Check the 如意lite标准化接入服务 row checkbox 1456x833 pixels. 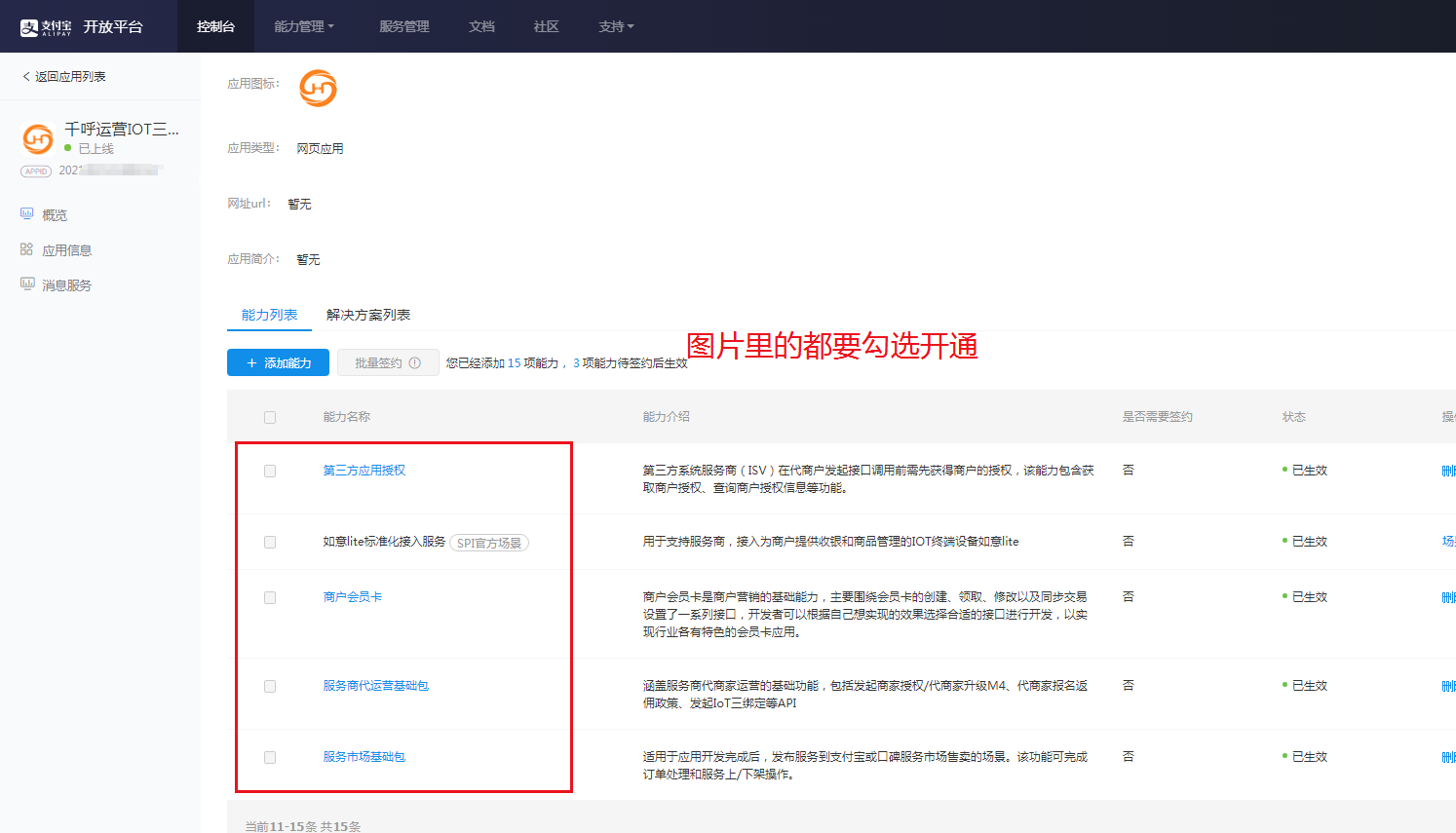click(x=270, y=542)
